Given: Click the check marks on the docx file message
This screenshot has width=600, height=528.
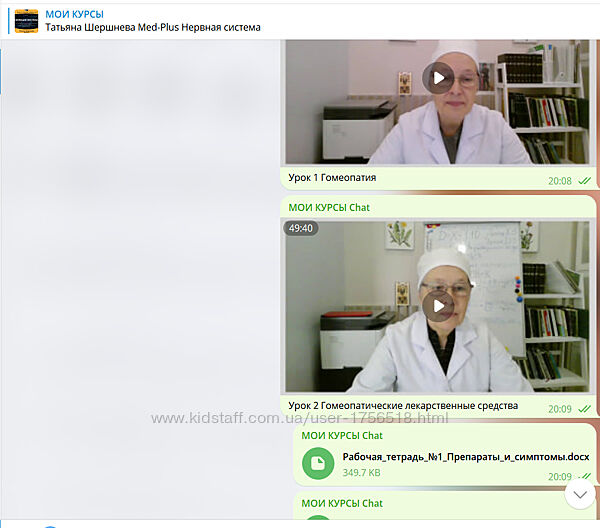Looking at the screenshot, I should (x=585, y=477).
